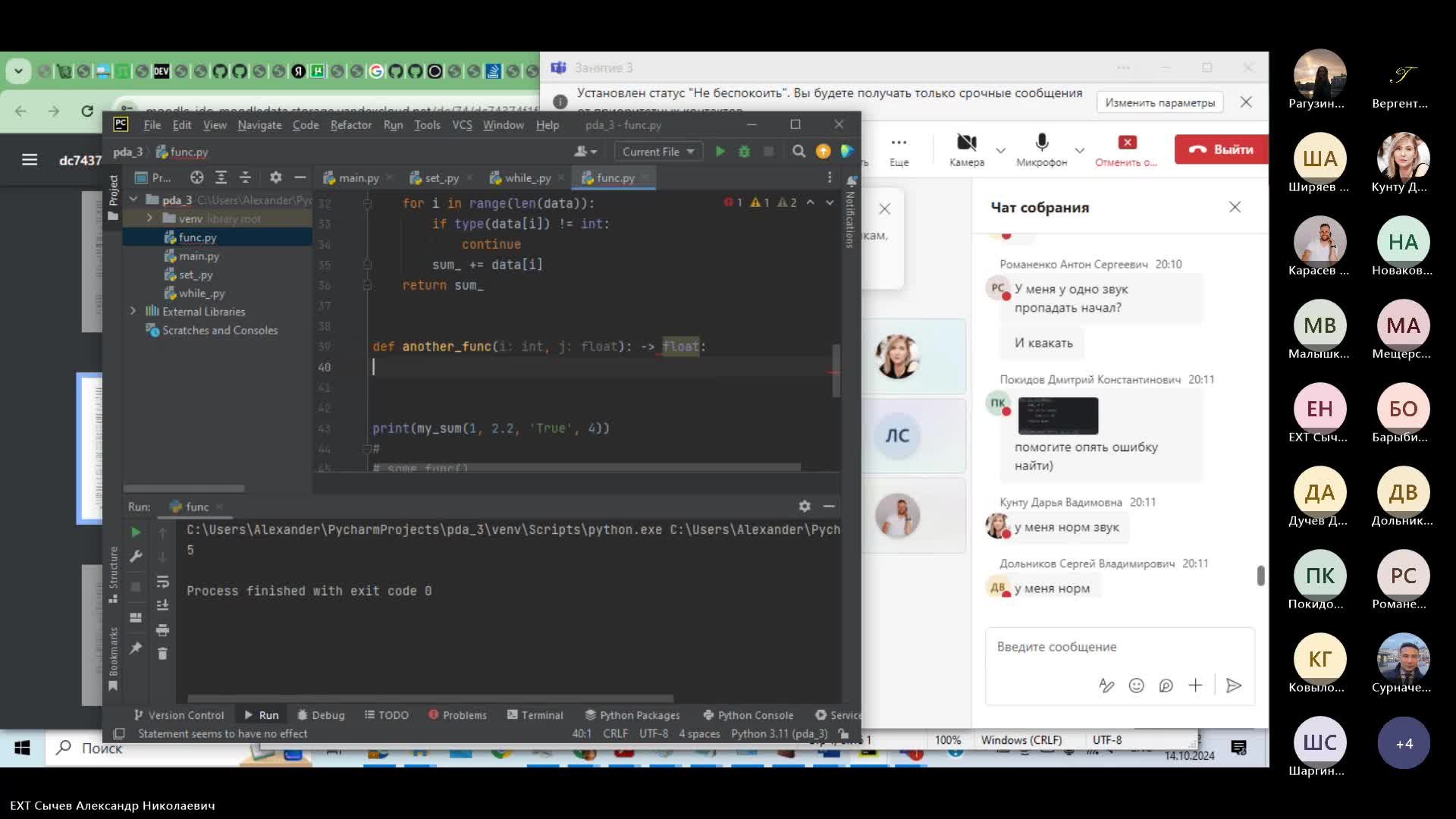
Task: Open shared image thumbnail in Покидов's message
Action: pyautogui.click(x=1057, y=416)
